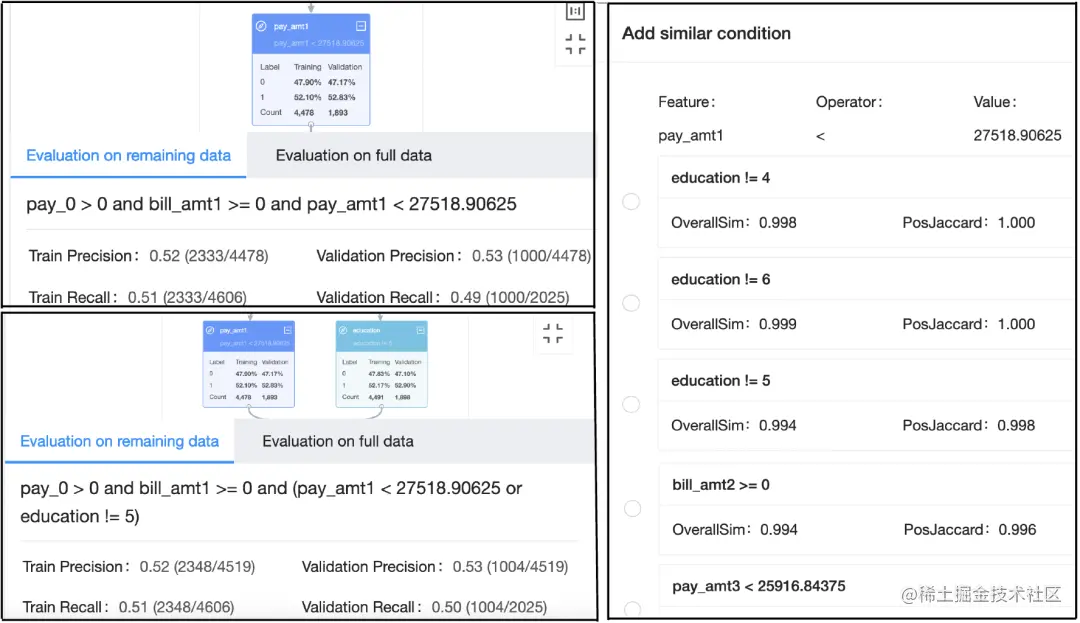Click the rule text ending 'pay_amt1 < 27518.90625'
1080x623 pixels.
271,204
